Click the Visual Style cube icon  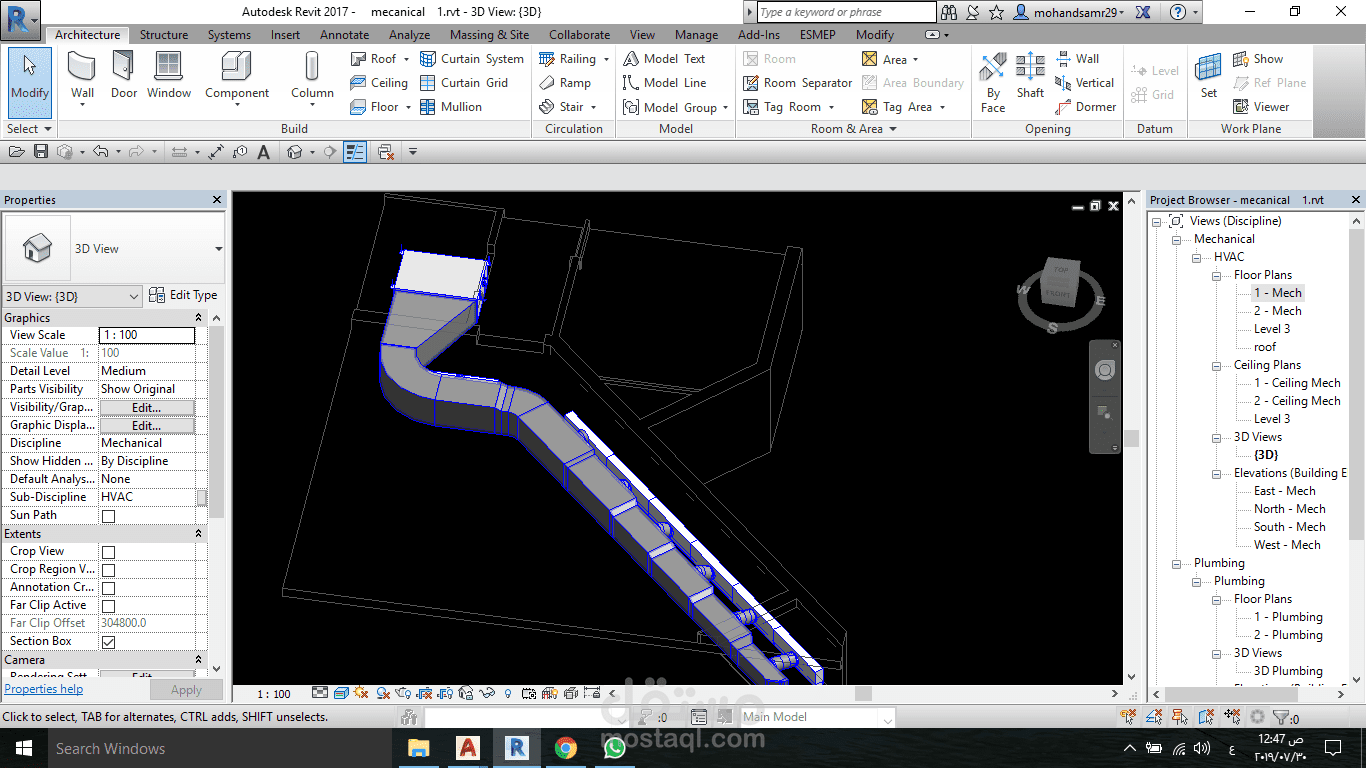(341, 693)
